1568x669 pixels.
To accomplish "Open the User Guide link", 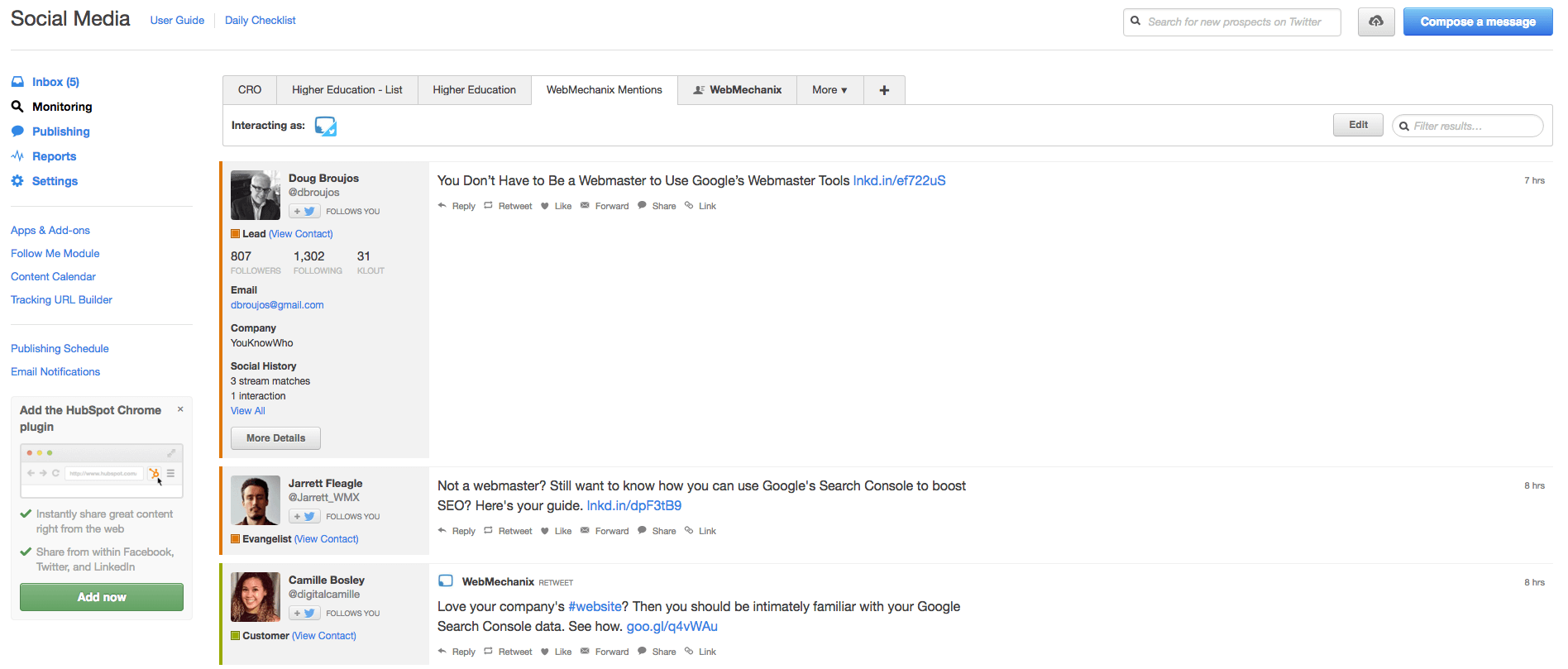I will click(177, 21).
